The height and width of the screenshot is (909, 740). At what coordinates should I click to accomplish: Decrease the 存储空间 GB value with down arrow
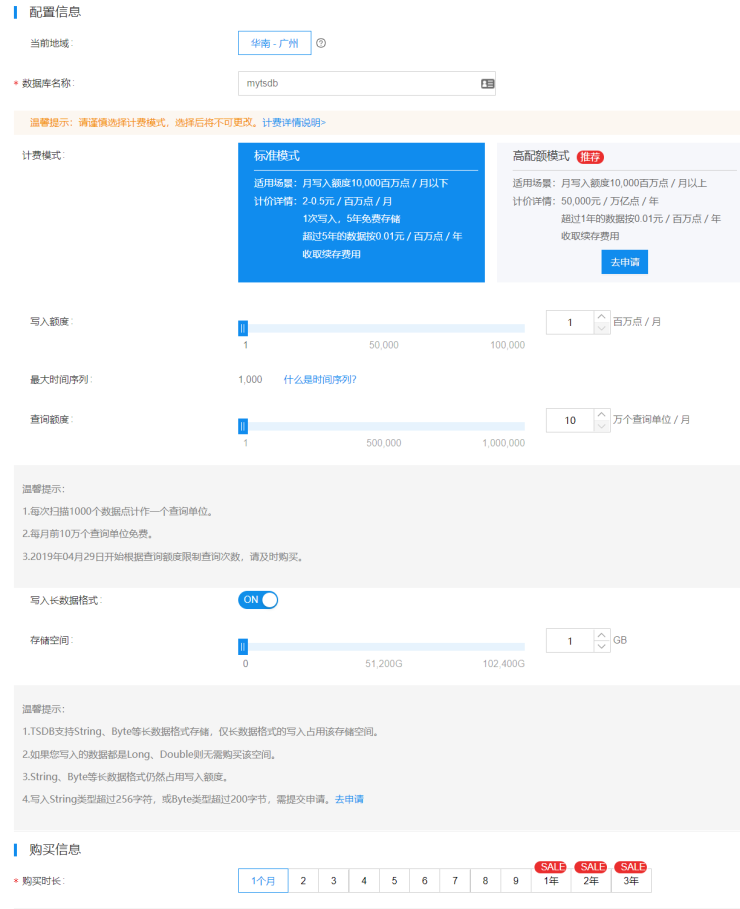click(602, 646)
